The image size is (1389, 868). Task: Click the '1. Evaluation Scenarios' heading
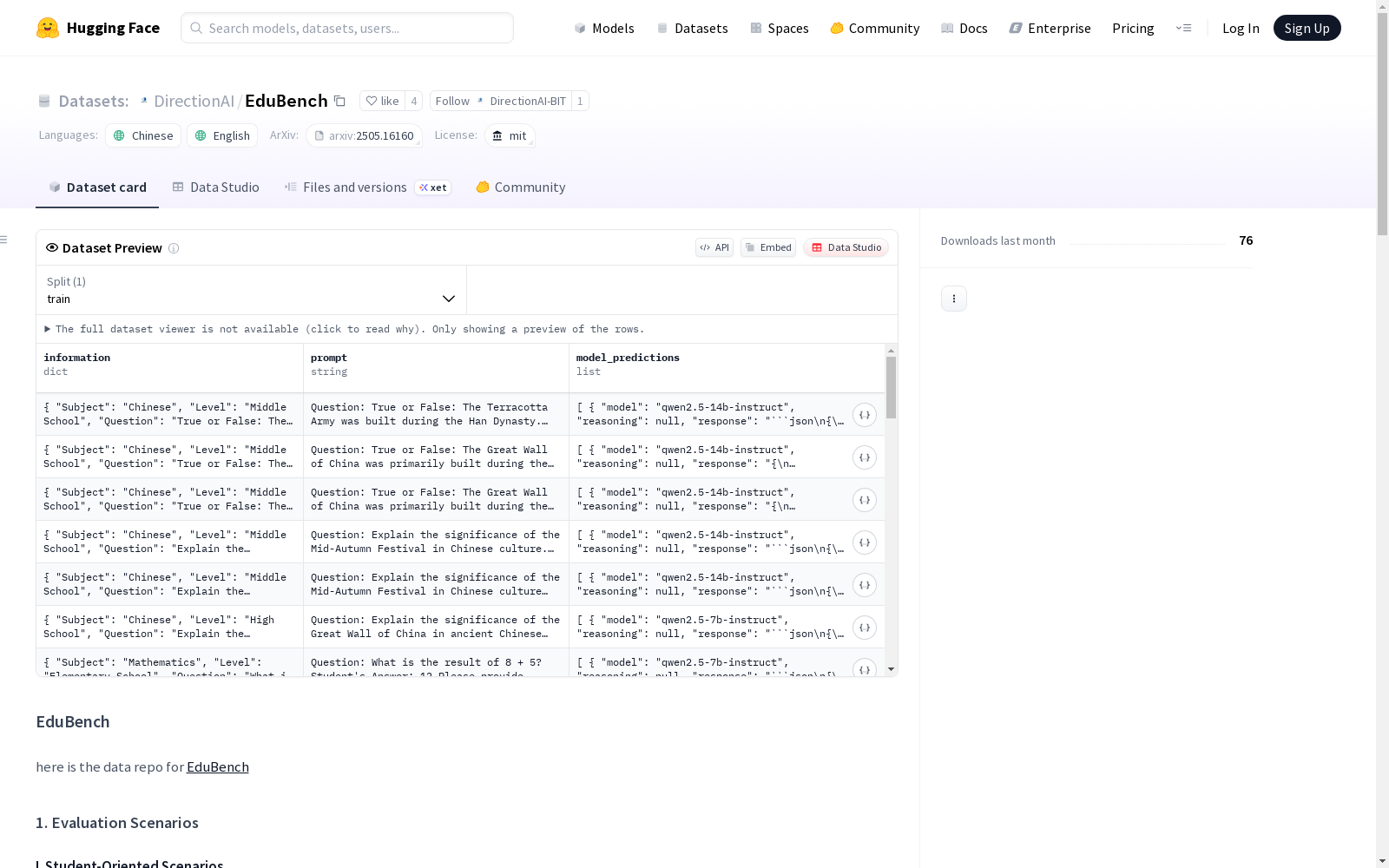(117, 823)
